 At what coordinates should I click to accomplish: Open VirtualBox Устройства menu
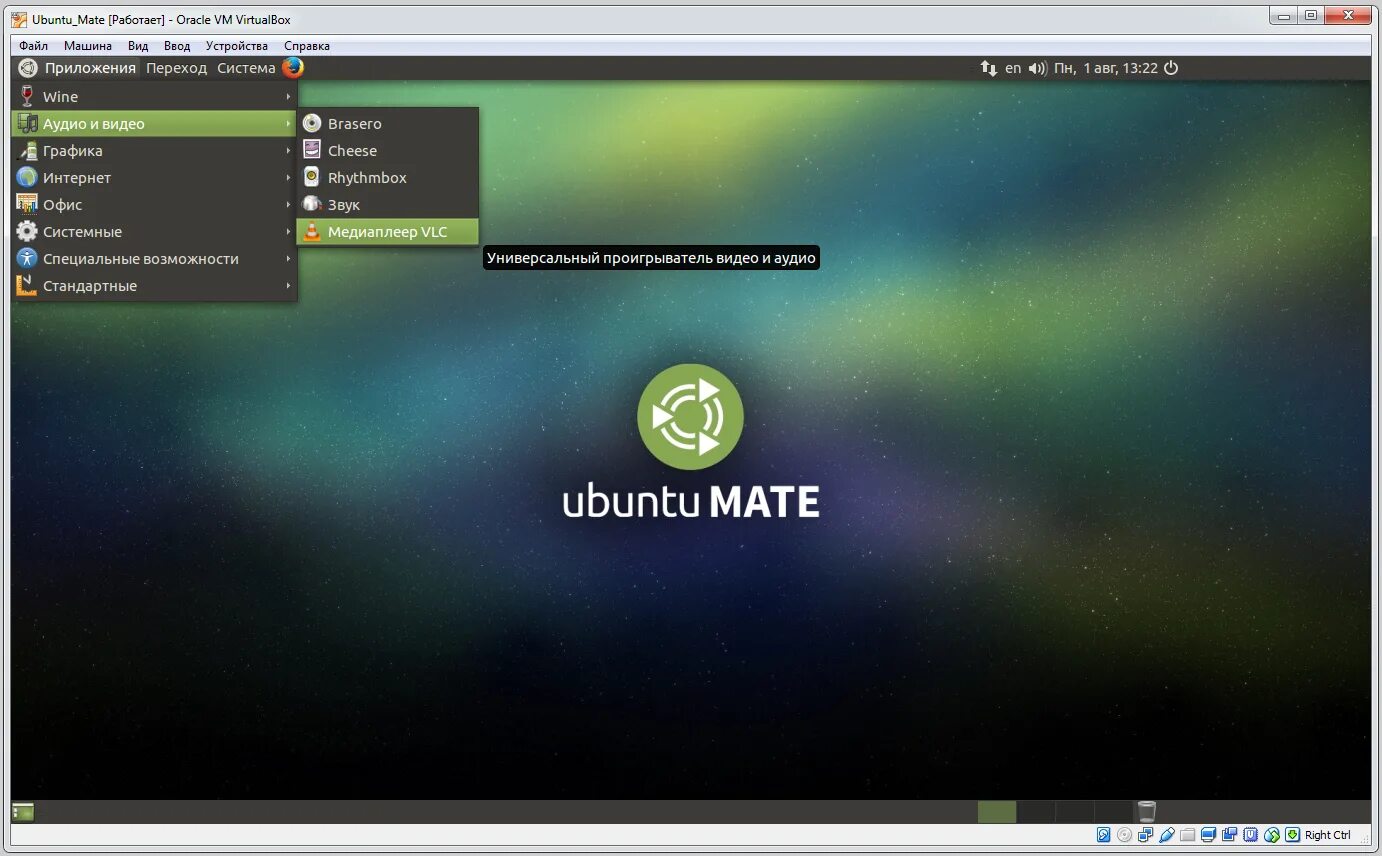(x=237, y=46)
